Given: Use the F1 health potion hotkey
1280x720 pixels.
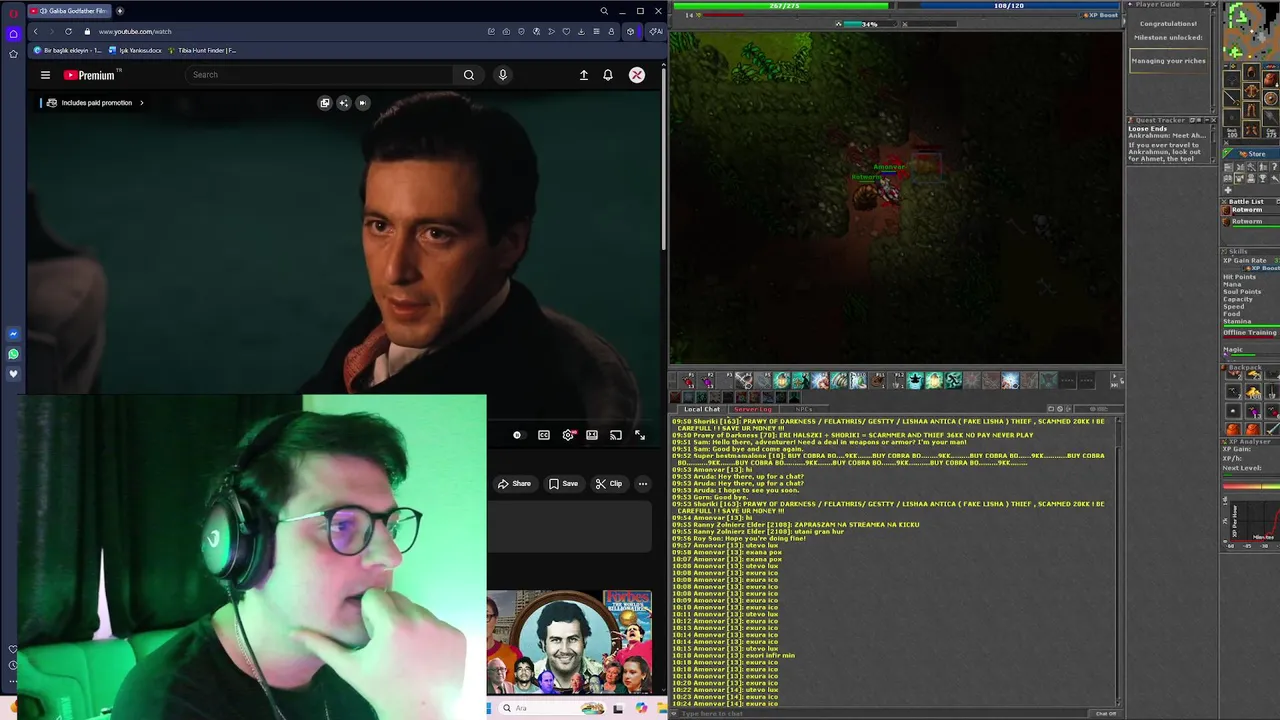Looking at the screenshot, I should click(x=689, y=380).
